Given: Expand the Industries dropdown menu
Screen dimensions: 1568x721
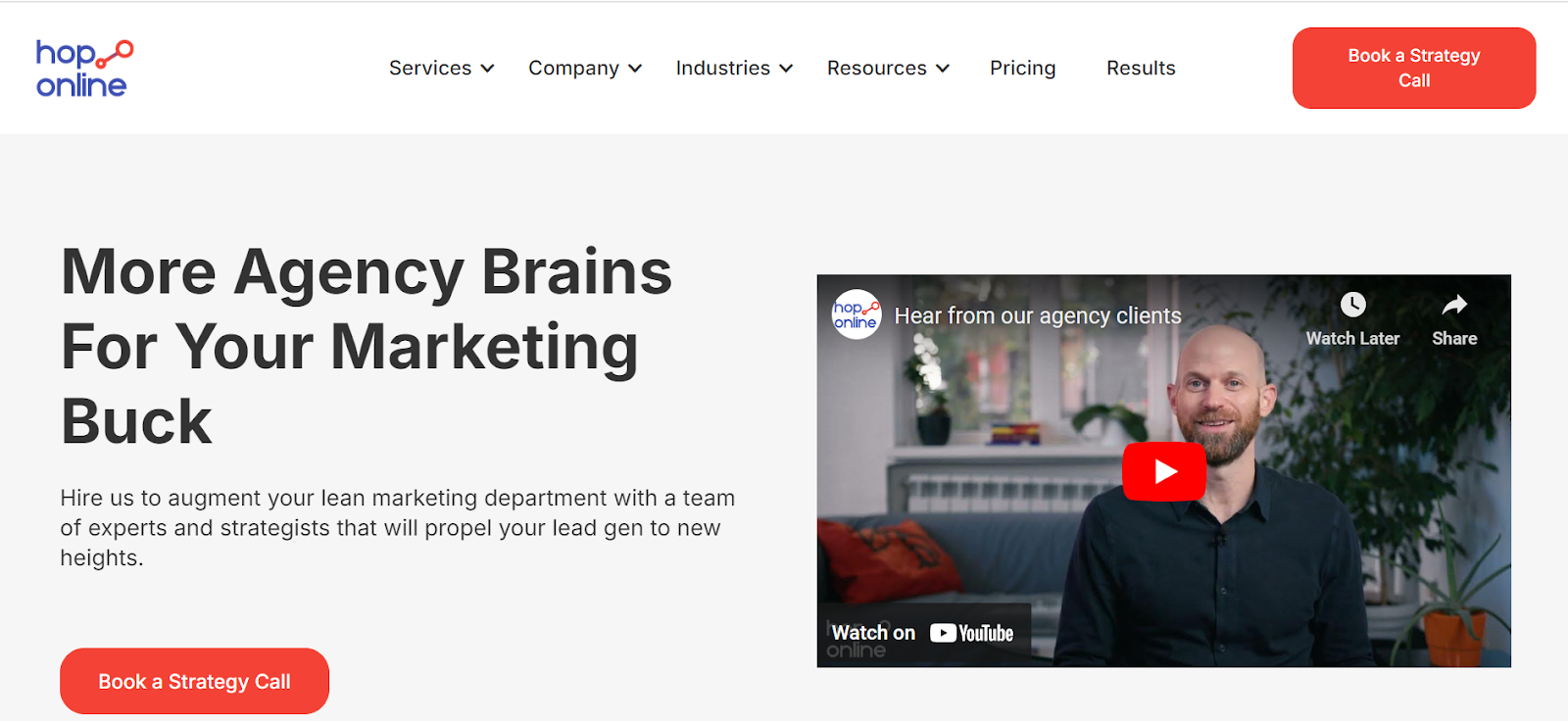Looking at the screenshot, I should point(734,68).
